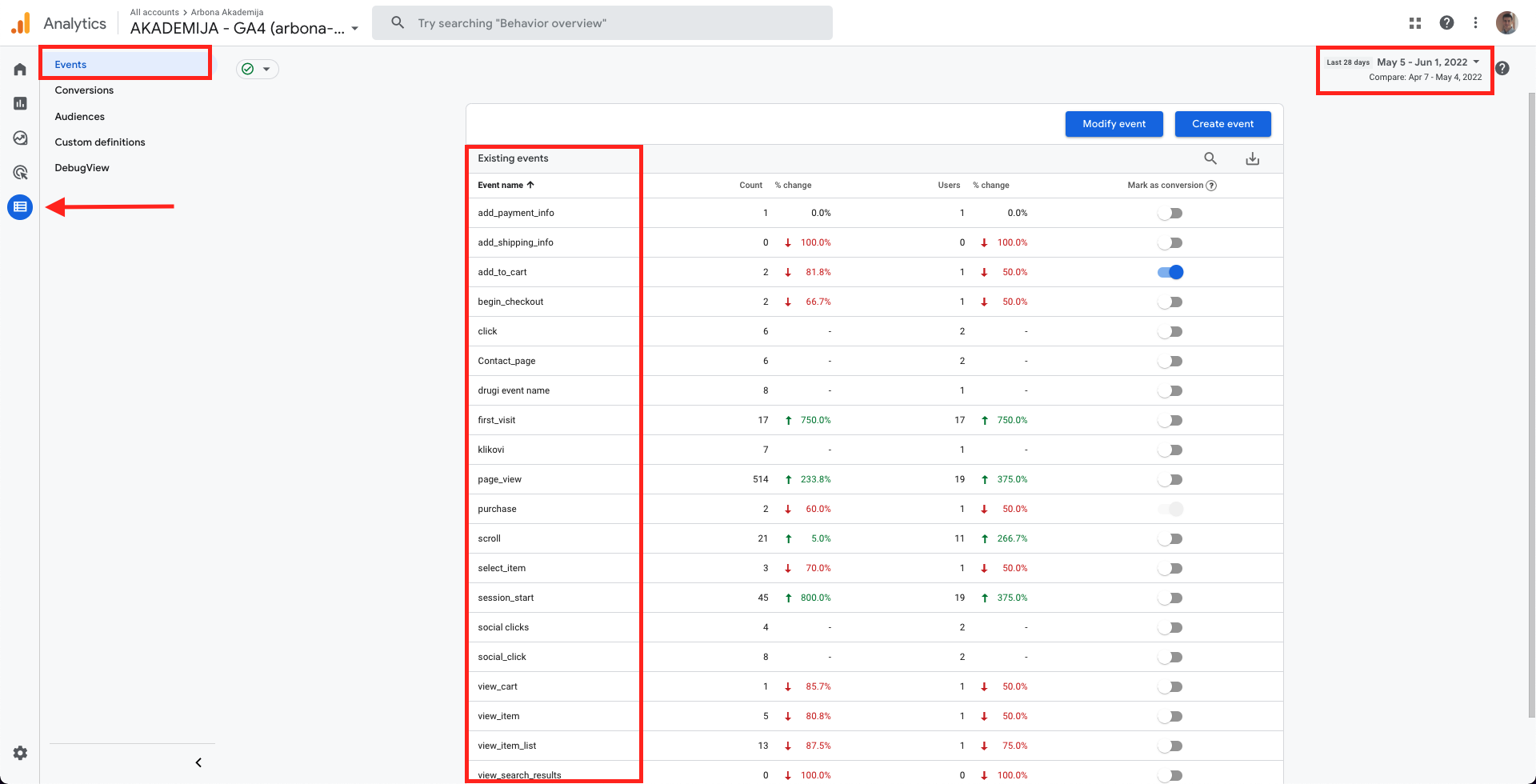Open Admin settings gear icon
This screenshot has height=784, width=1536.
(20, 753)
